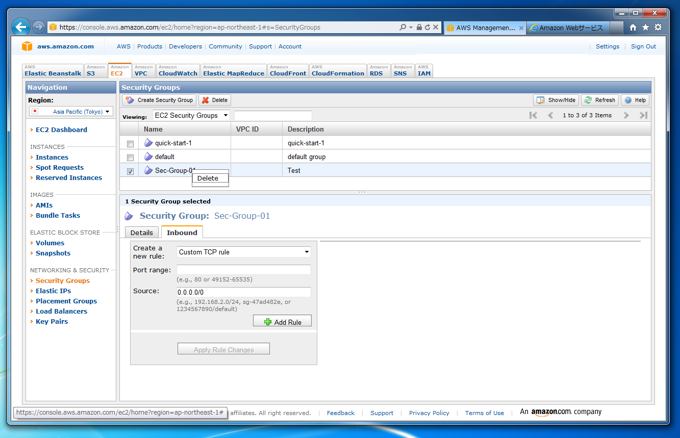
Task: Check the default group row checkbox
Action: tap(130, 157)
